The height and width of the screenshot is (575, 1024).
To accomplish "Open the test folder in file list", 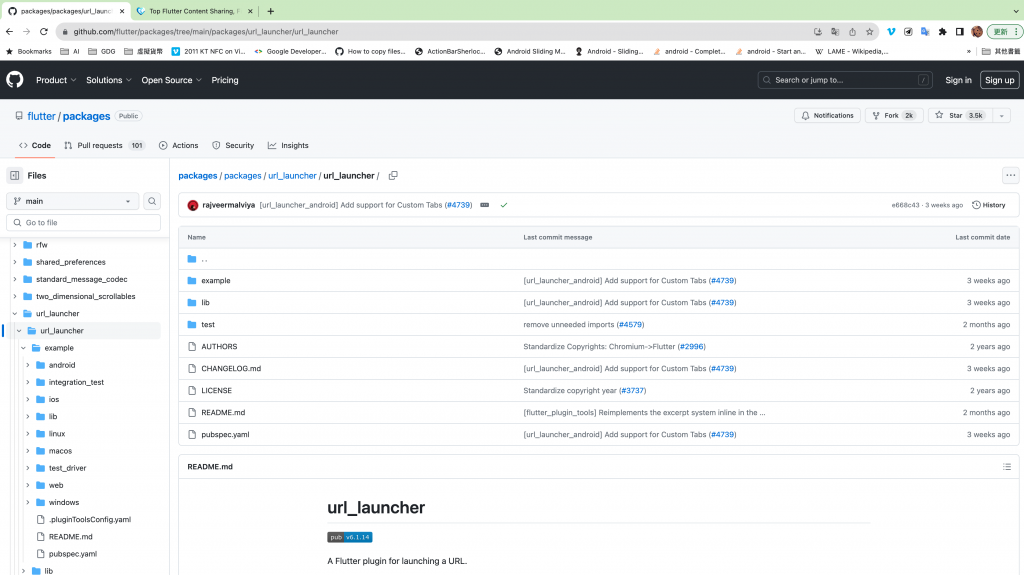I will (x=208, y=325).
